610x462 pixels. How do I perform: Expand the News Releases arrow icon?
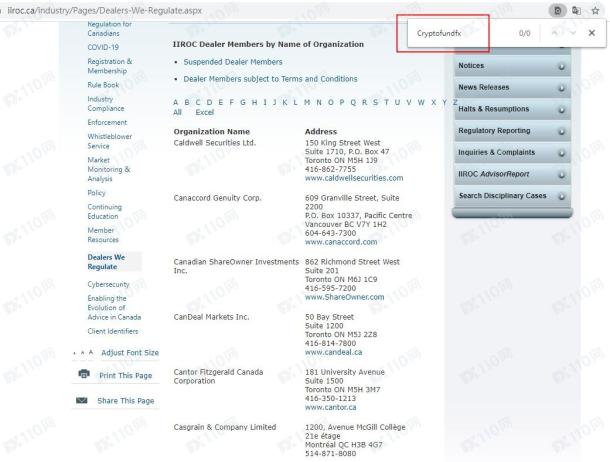561,88
